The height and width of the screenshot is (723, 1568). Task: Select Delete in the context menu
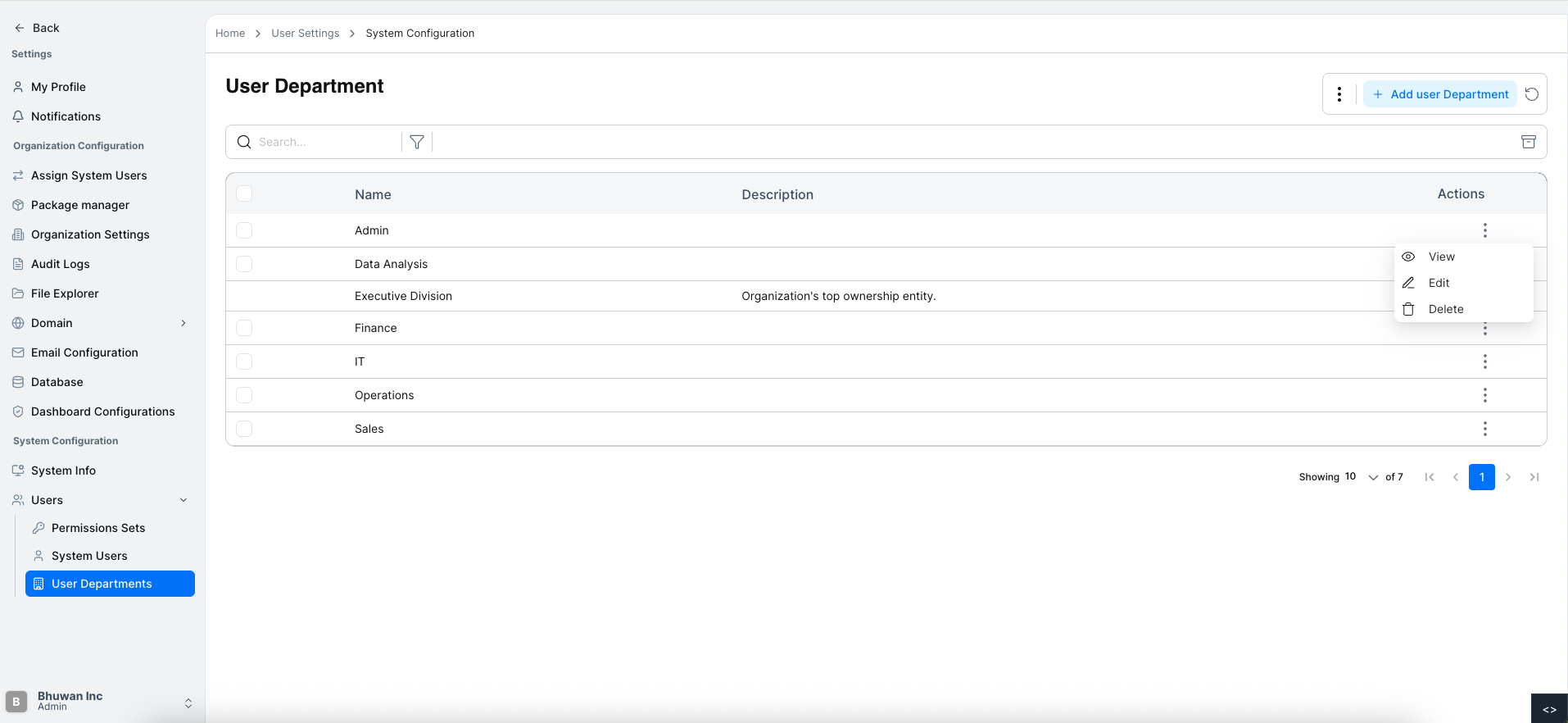1445,309
